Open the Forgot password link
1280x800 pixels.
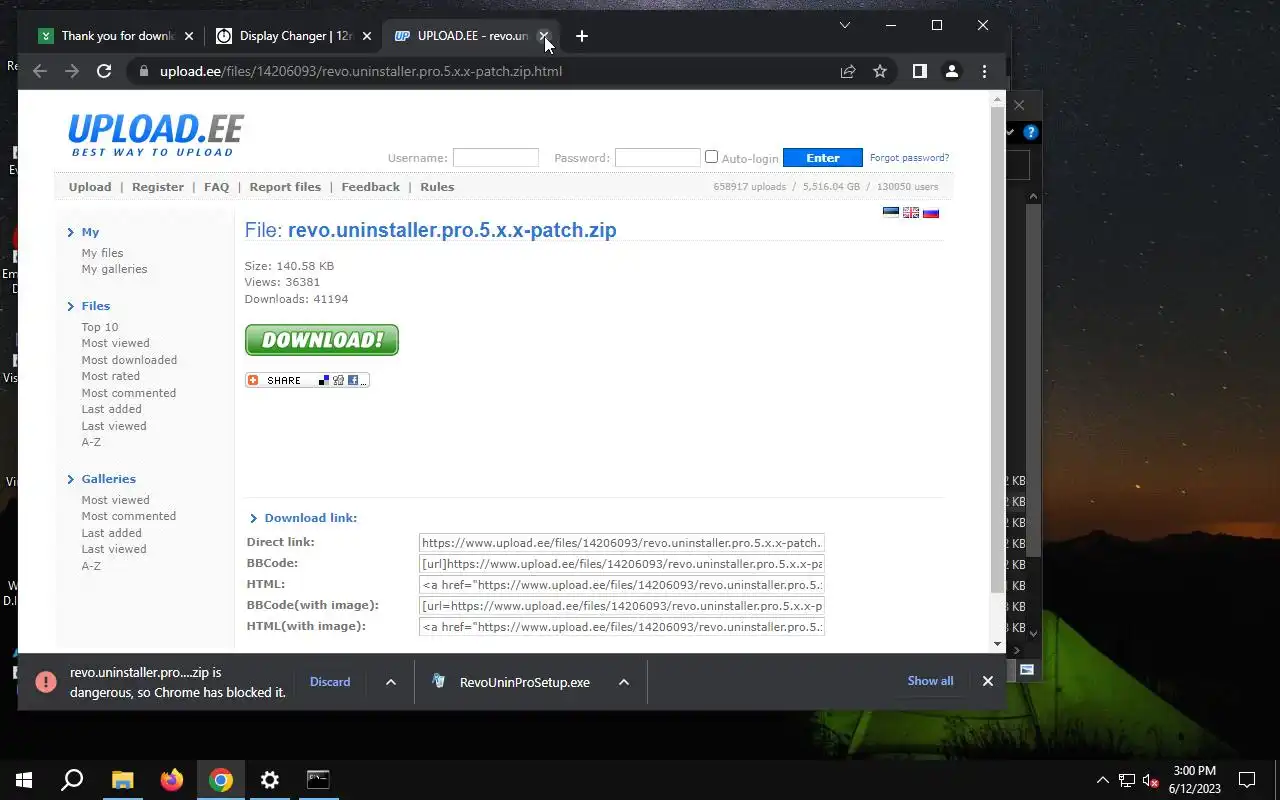[909, 157]
